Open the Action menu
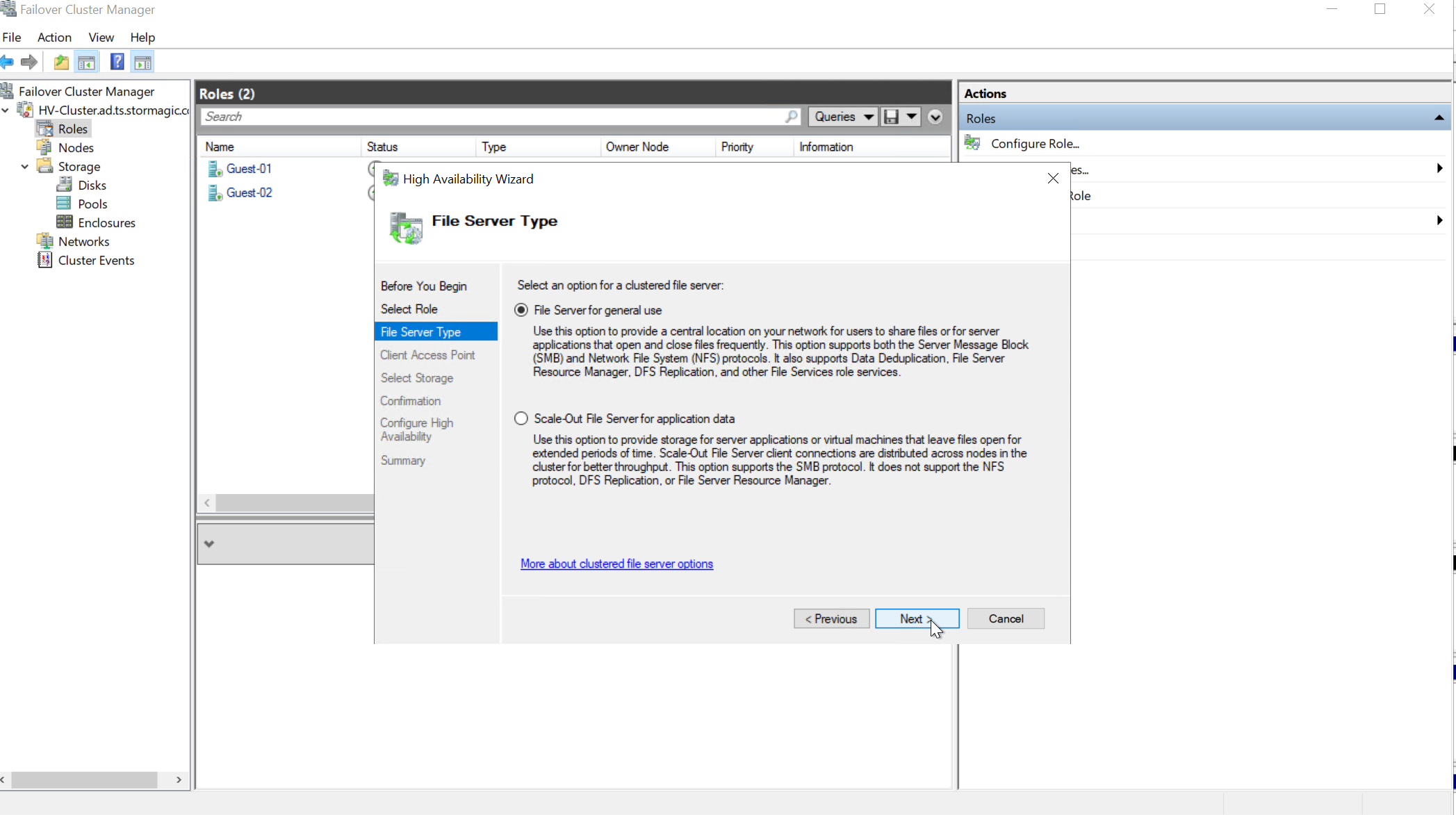Image resolution: width=1456 pixels, height=815 pixels. (x=54, y=38)
